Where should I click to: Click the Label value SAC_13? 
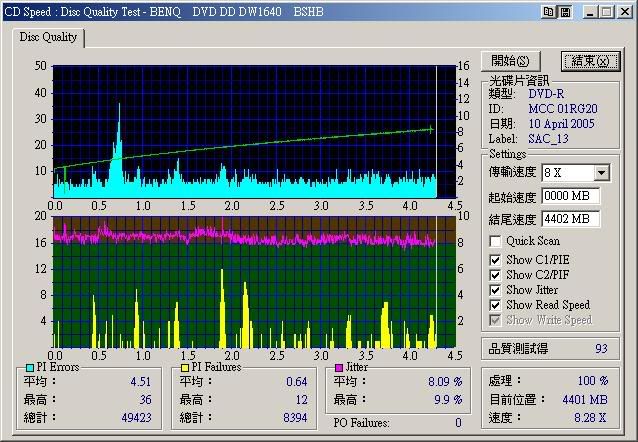click(548, 139)
